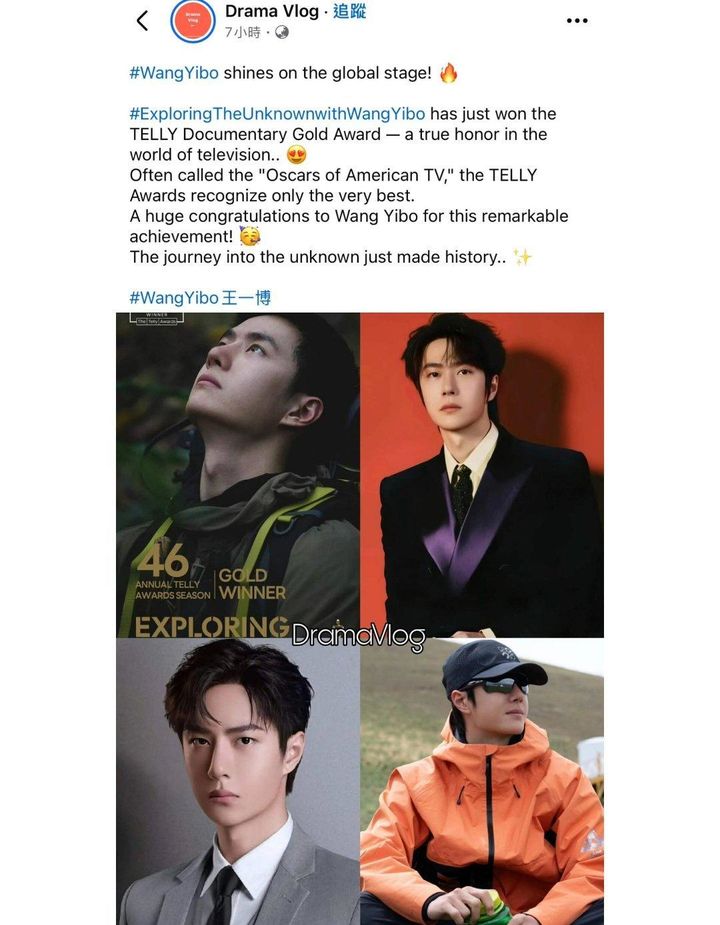Click the heart-eyes emoji in the post
This screenshot has height=925, width=720.
point(297,155)
